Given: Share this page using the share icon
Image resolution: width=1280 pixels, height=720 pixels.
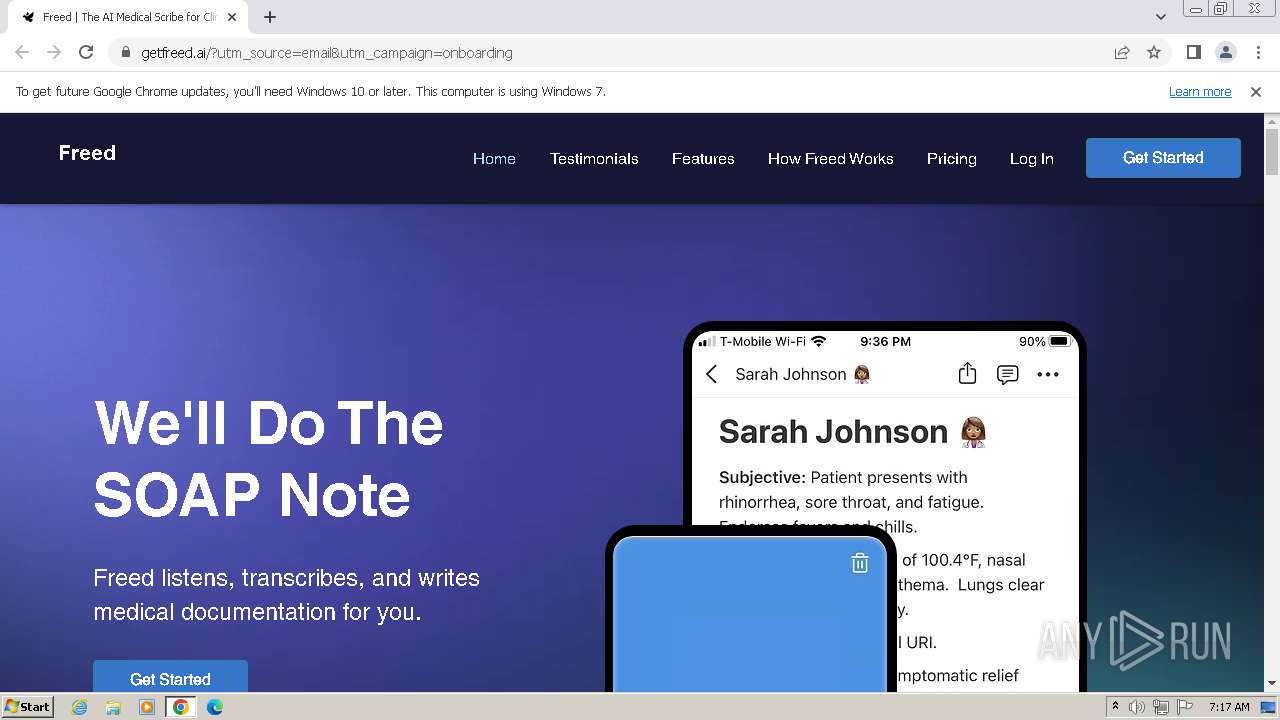Looking at the screenshot, I should point(1122,52).
